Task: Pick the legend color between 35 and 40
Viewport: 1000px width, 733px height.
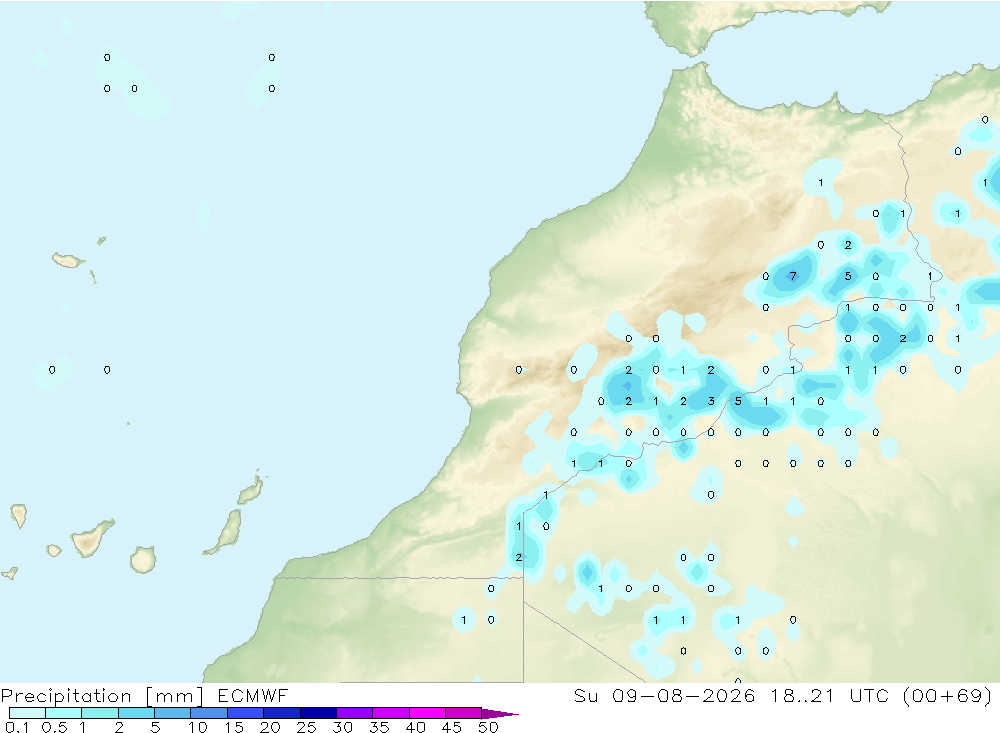Action: [x=390, y=713]
